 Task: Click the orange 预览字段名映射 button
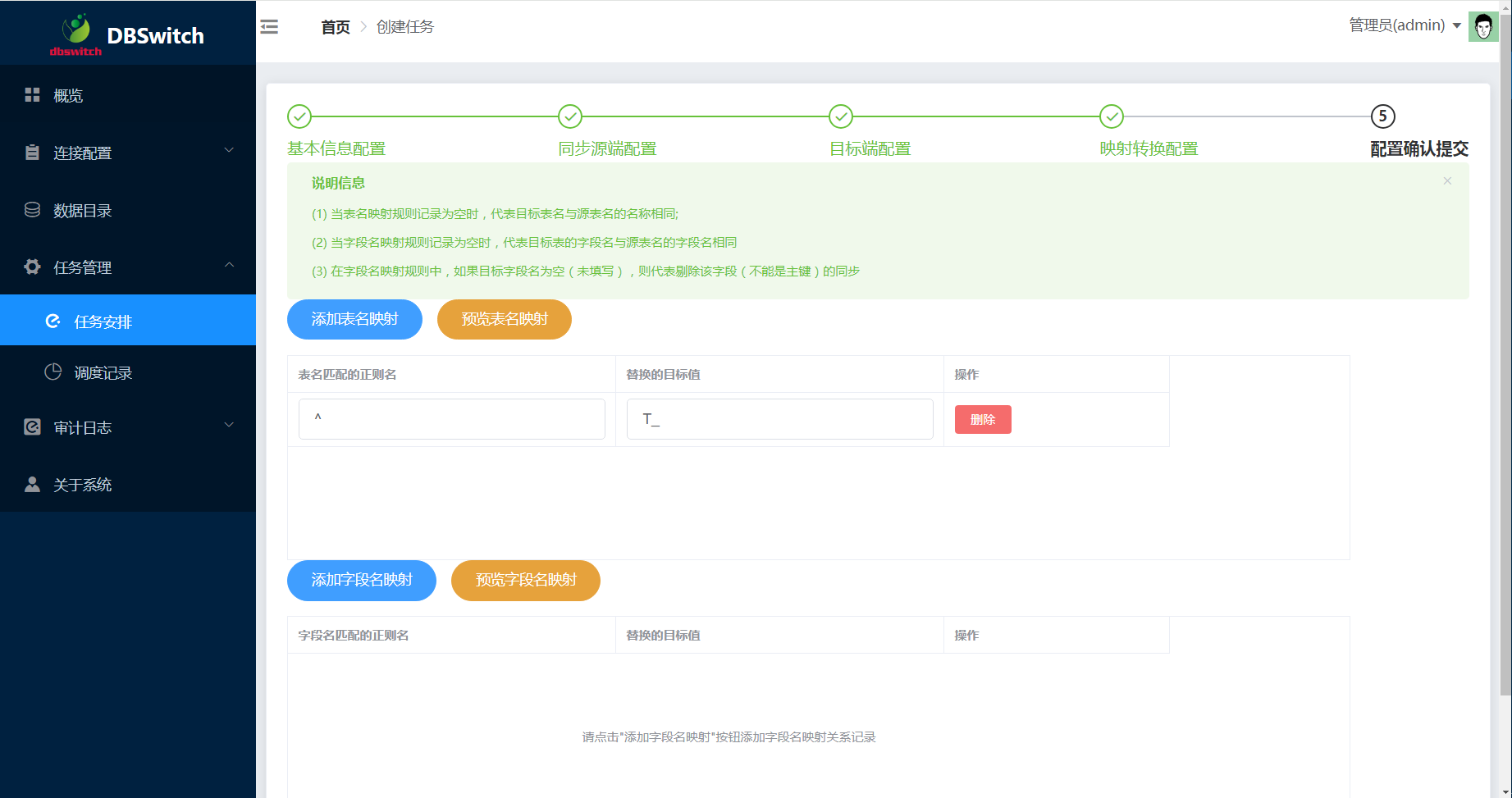[x=526, y=581]
